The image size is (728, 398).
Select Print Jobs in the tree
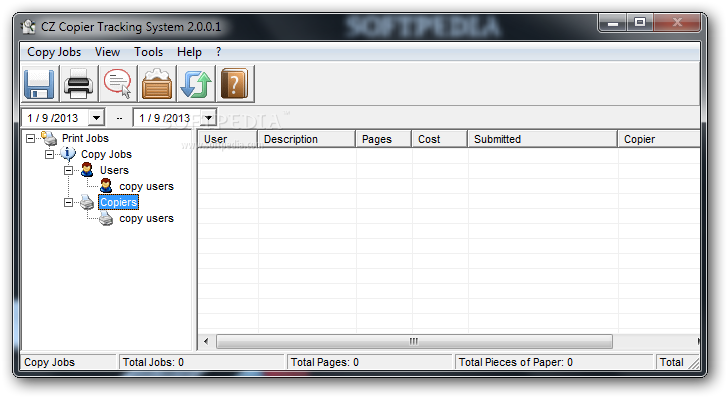point(85,138)
